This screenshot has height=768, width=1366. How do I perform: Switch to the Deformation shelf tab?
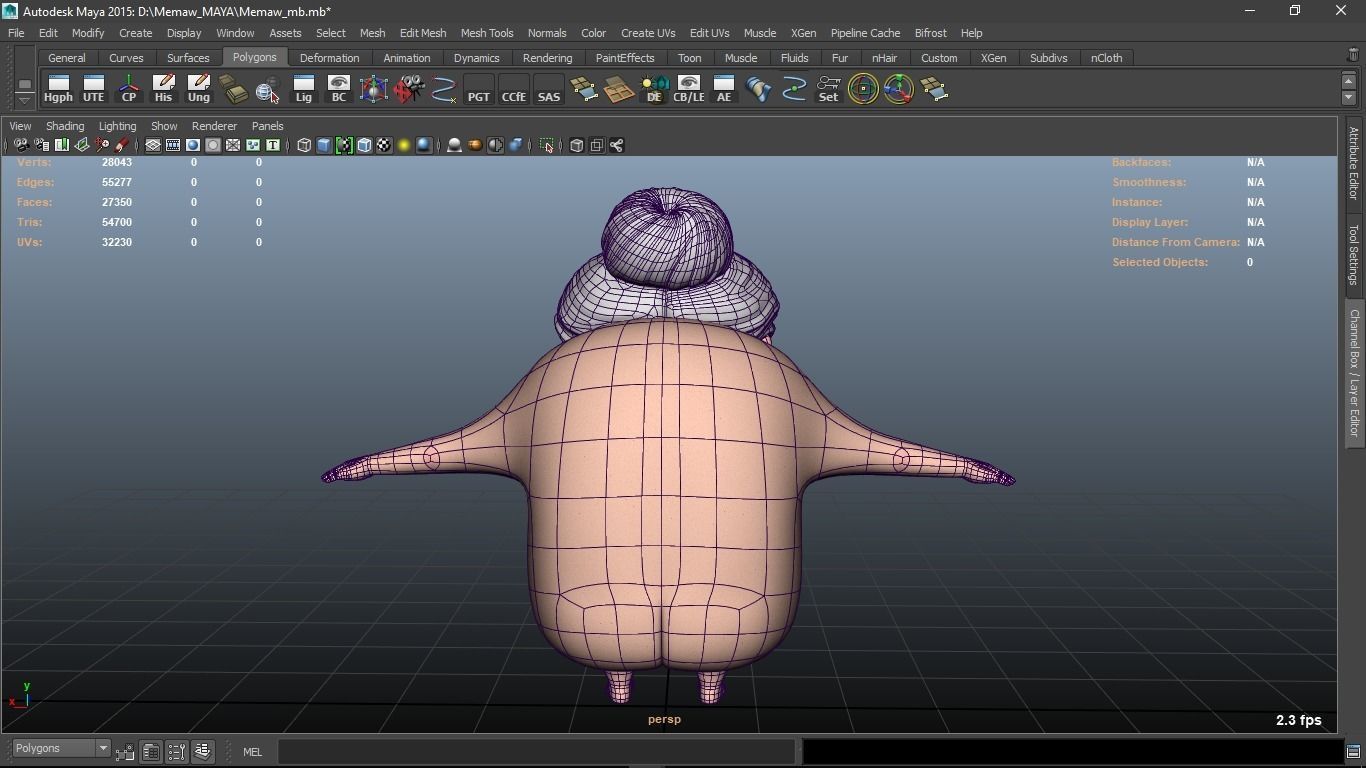329,58
